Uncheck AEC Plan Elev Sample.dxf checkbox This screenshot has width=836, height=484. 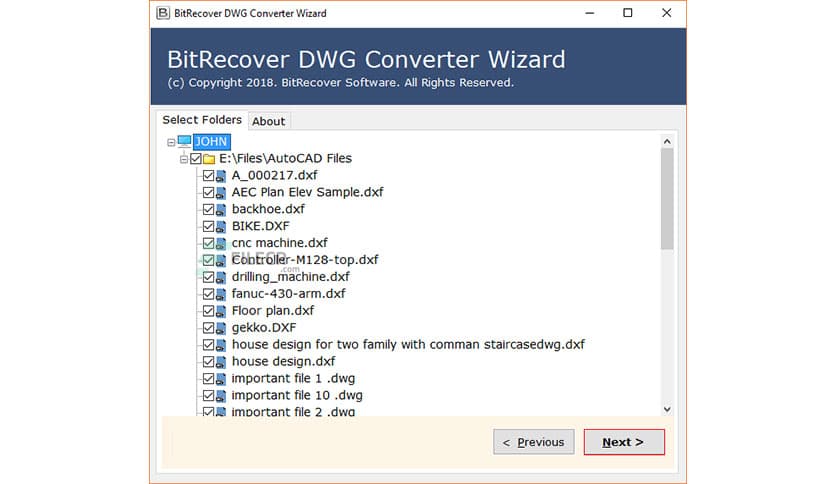(208, 192)
